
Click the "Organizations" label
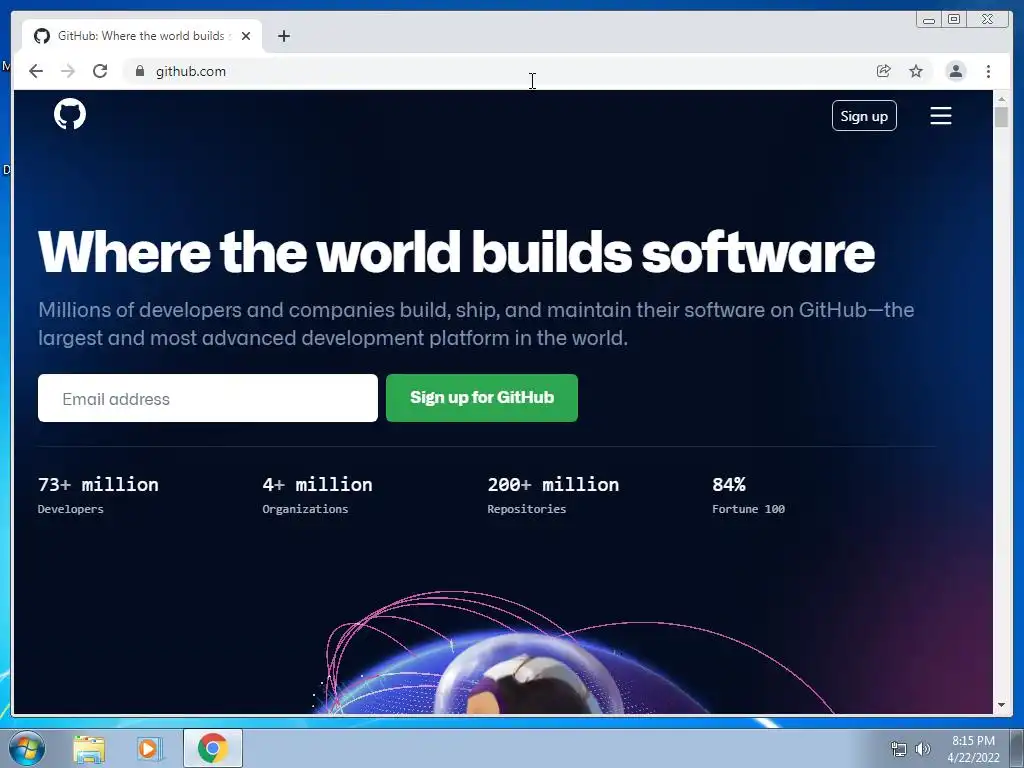coord(305,509)
